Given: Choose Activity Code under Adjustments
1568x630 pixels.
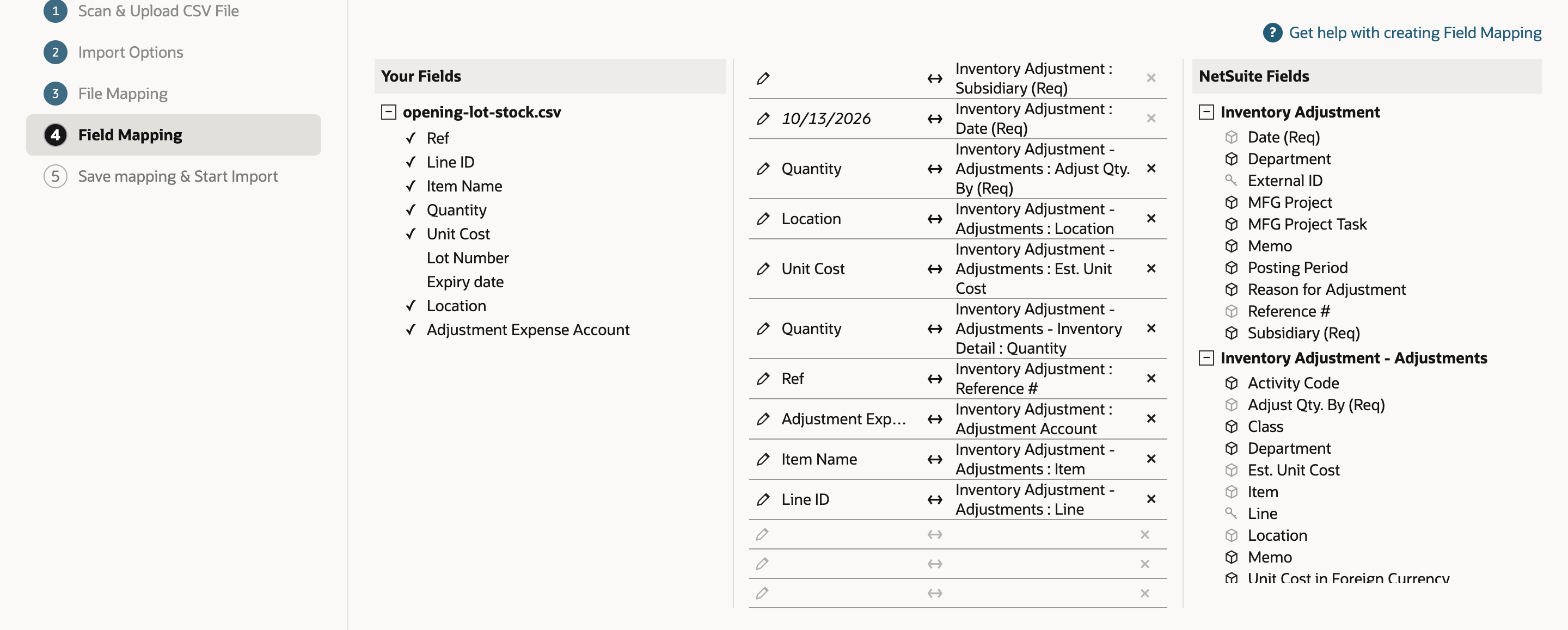Looking at the screenshot, I should click(x=1293, y=383).
